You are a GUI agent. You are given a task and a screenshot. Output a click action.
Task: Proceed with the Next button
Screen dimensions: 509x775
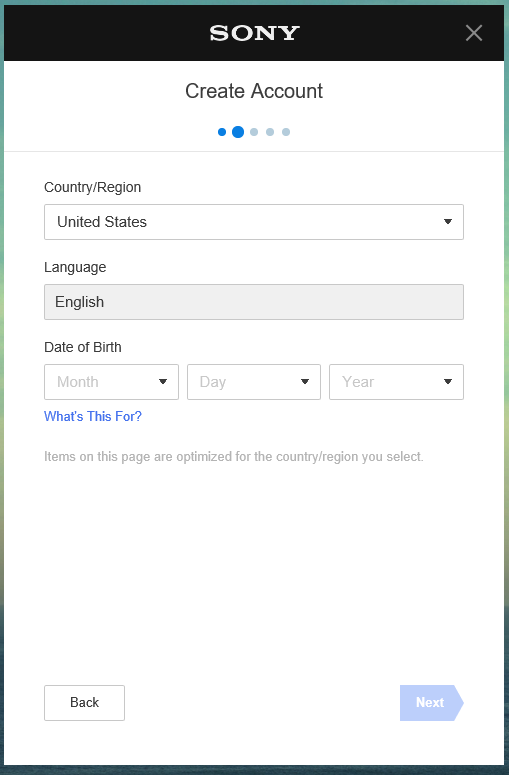pyautogui.click(x=431, y=703)
